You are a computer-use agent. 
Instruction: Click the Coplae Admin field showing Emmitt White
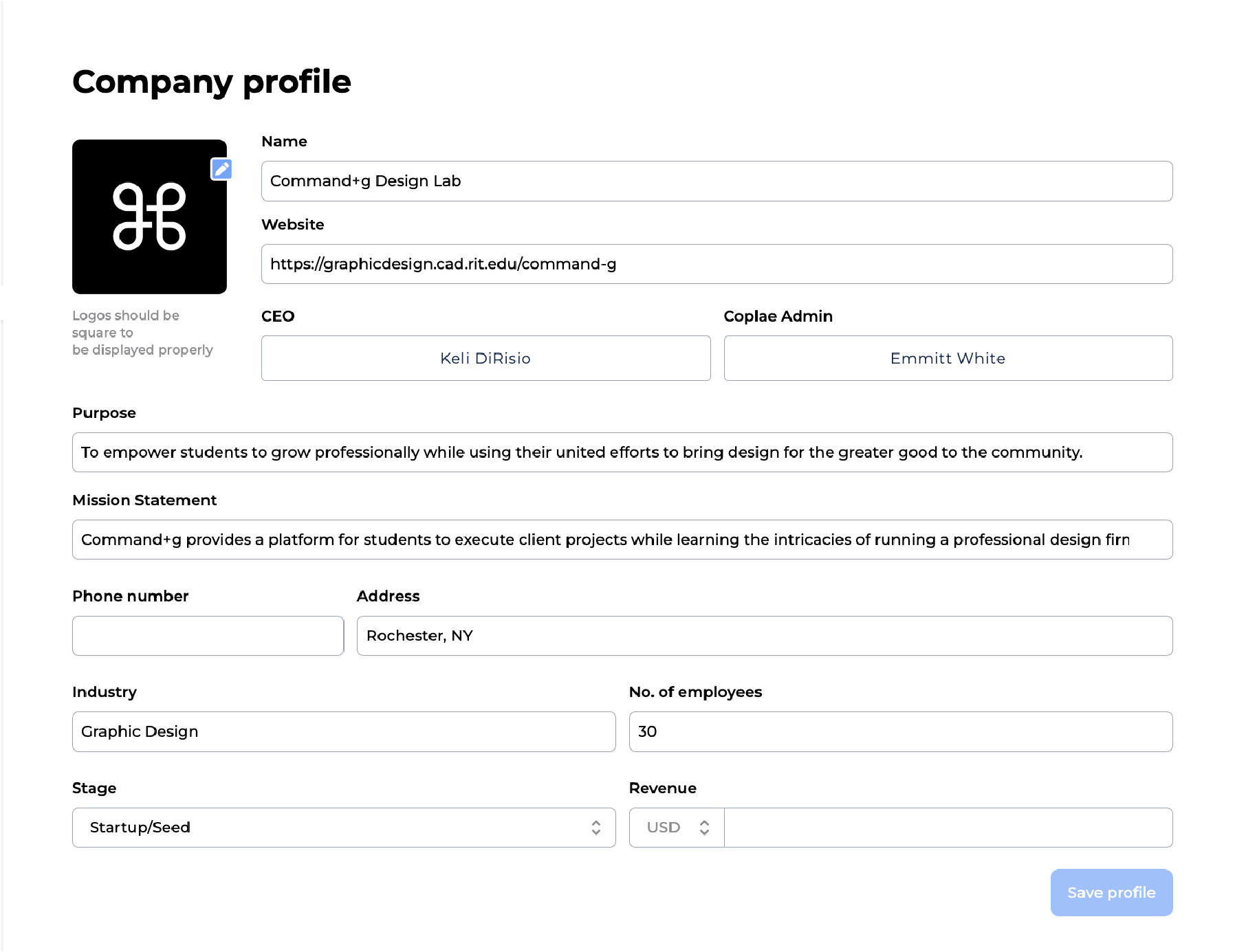[x=948, y=358]
